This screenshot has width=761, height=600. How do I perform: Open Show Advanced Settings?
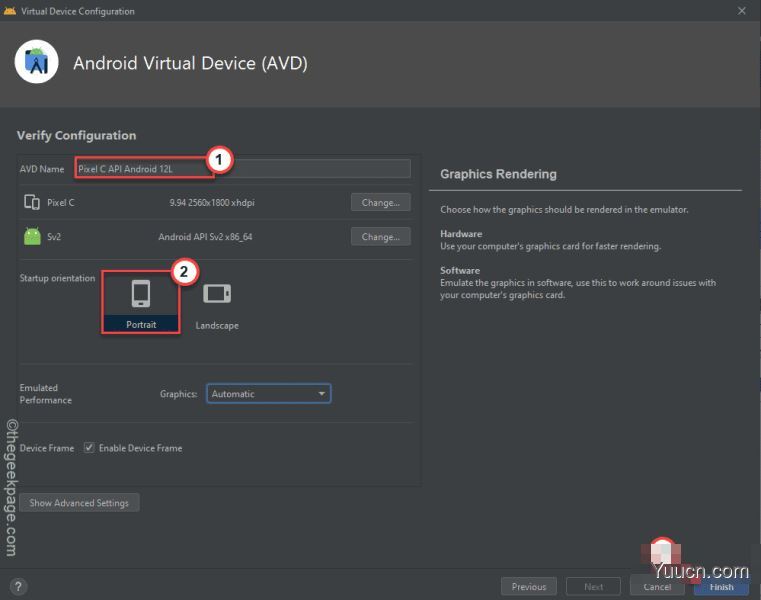point(79,503)
